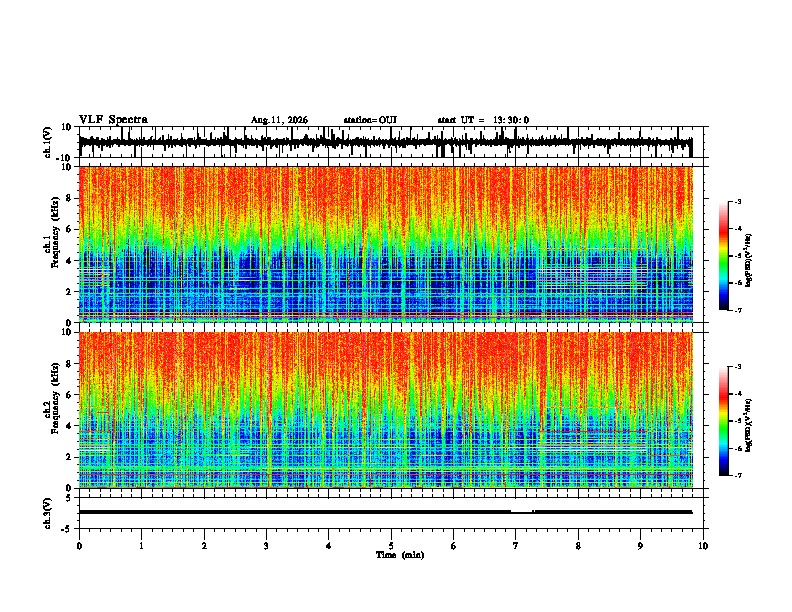Click time axis tick label "7"

click(x=516, y=546)
